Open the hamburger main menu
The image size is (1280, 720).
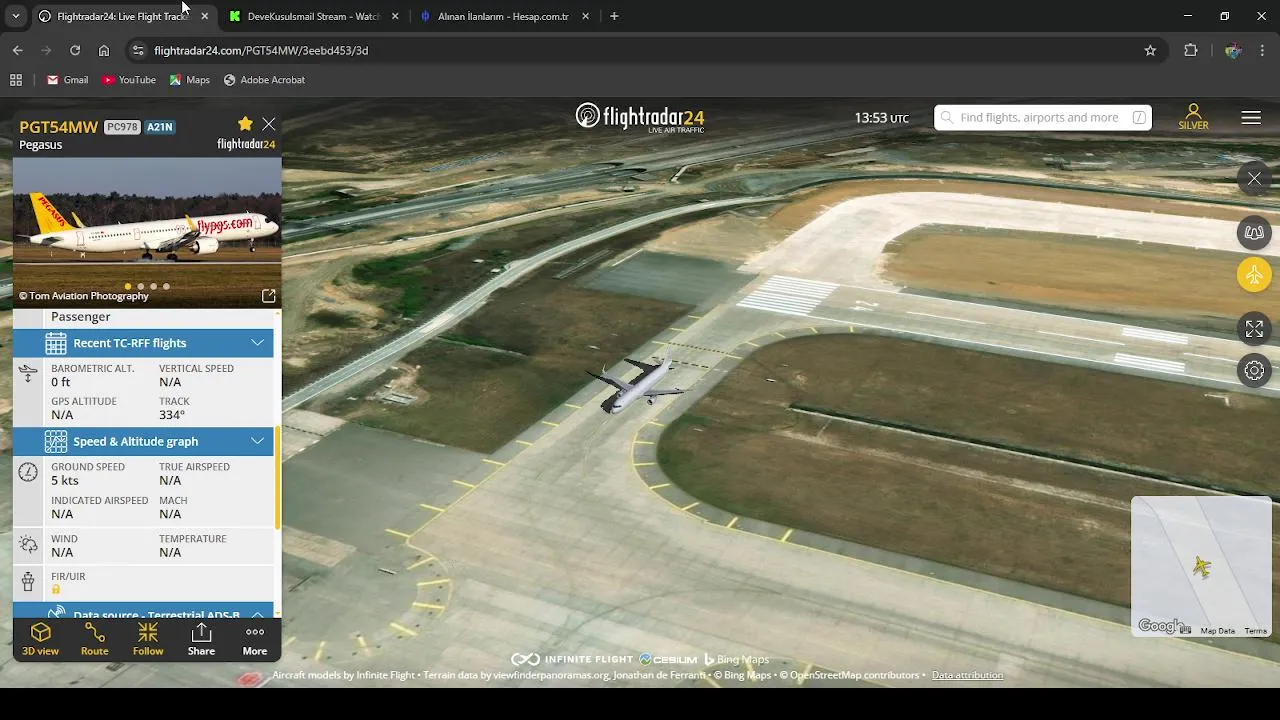1251,117
